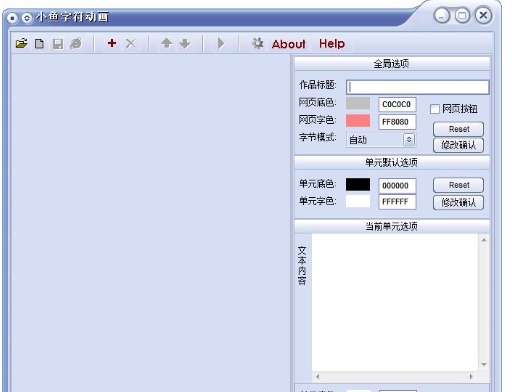This screenshot has height=392, width=512.
Task: Click 修改确认 in 单元默认选项 section
Action: (458, 202)
